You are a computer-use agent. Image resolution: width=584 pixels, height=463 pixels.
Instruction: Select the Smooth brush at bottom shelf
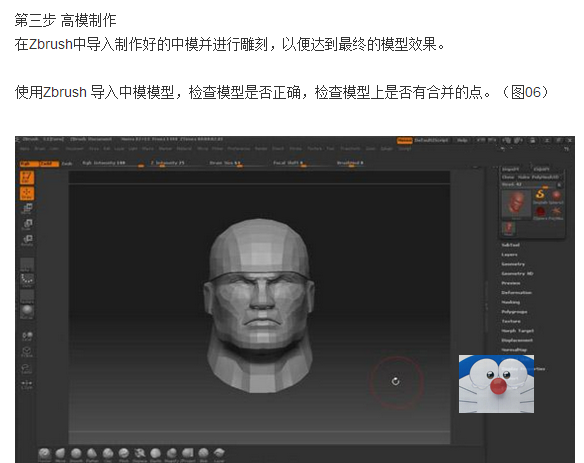coord(76,454)
